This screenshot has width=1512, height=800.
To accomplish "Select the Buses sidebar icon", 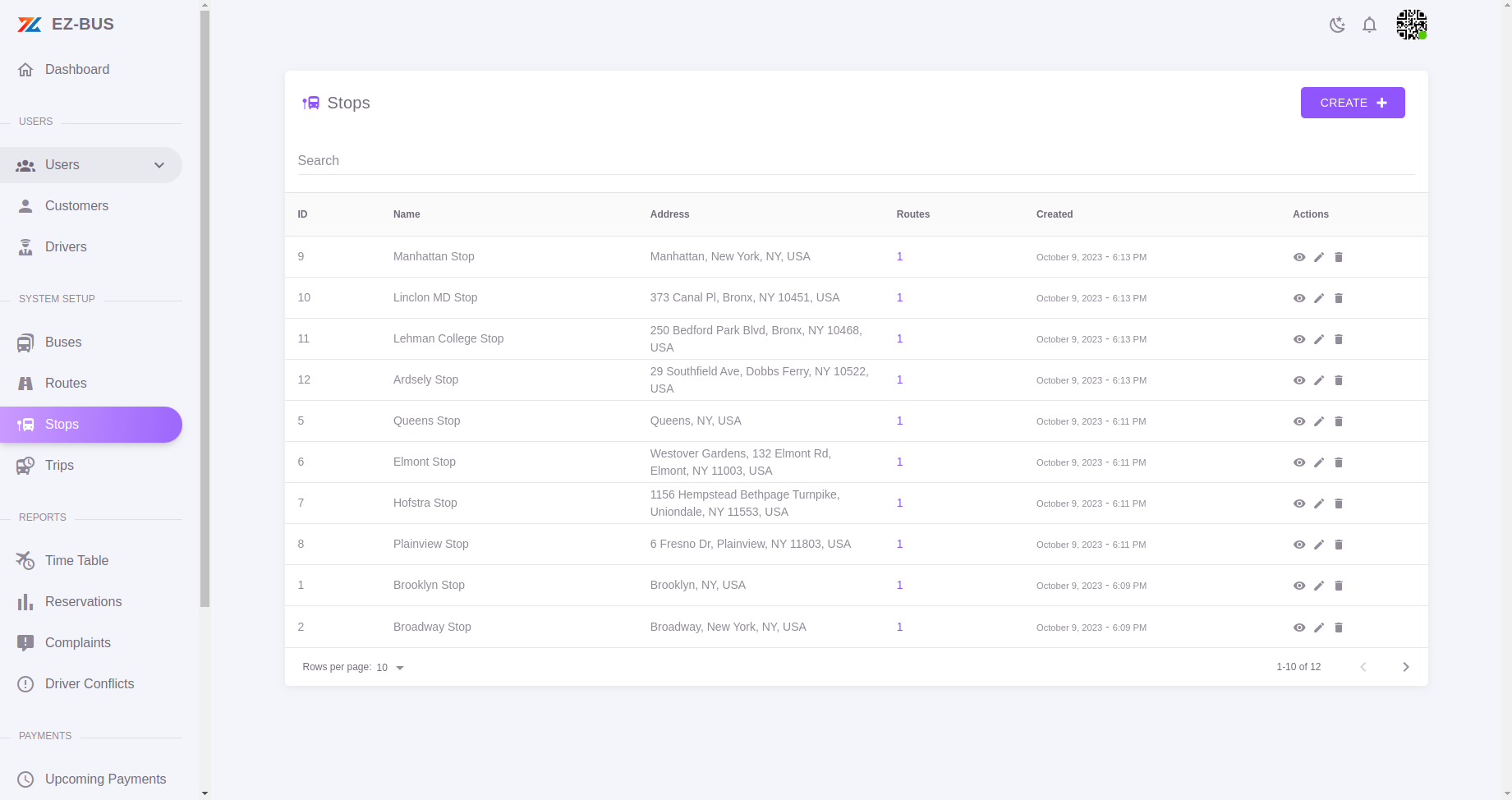I will point(25,342).
